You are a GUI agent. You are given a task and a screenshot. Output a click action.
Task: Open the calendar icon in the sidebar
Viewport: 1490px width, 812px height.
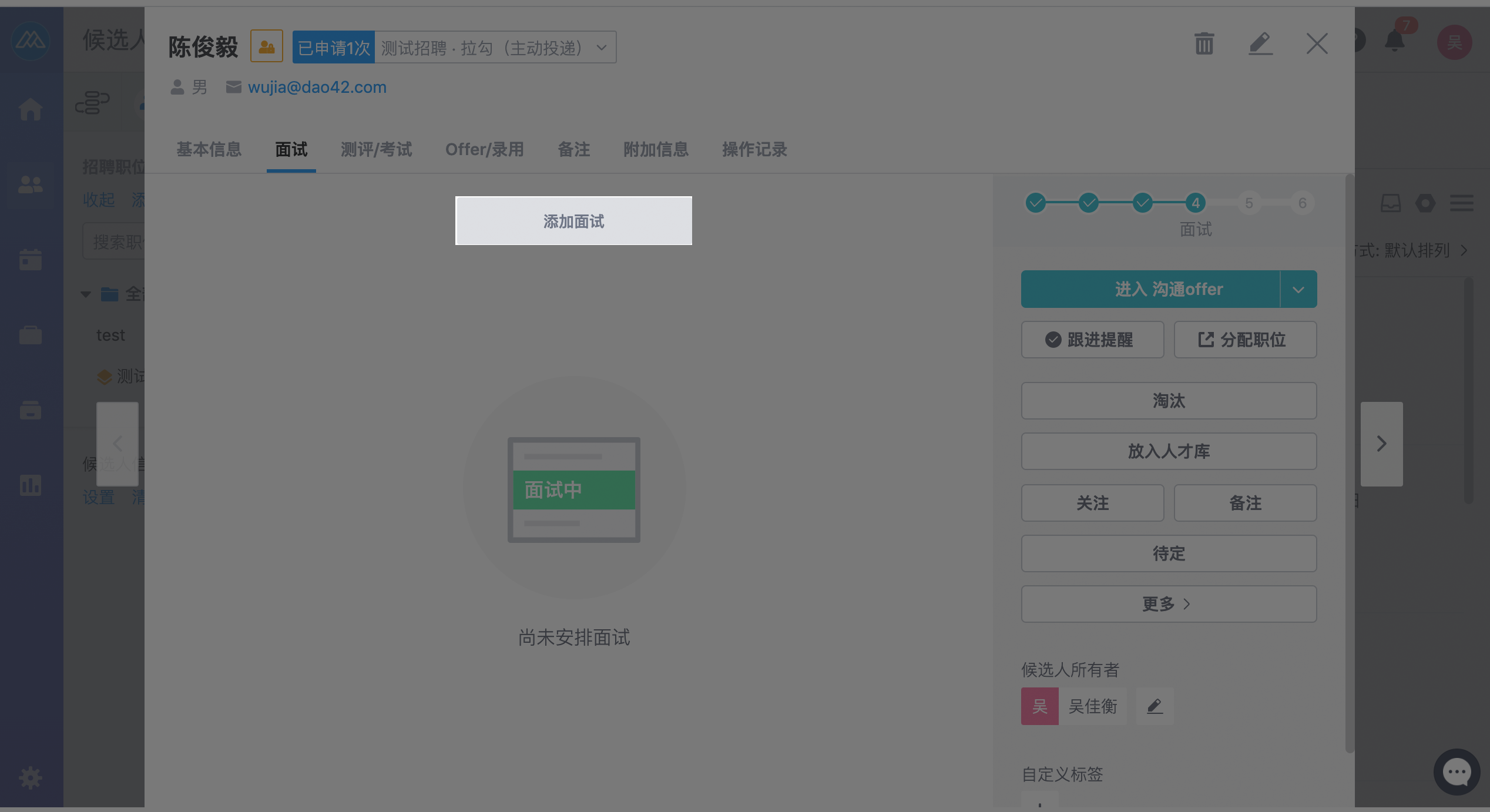[x=30, y=259]
